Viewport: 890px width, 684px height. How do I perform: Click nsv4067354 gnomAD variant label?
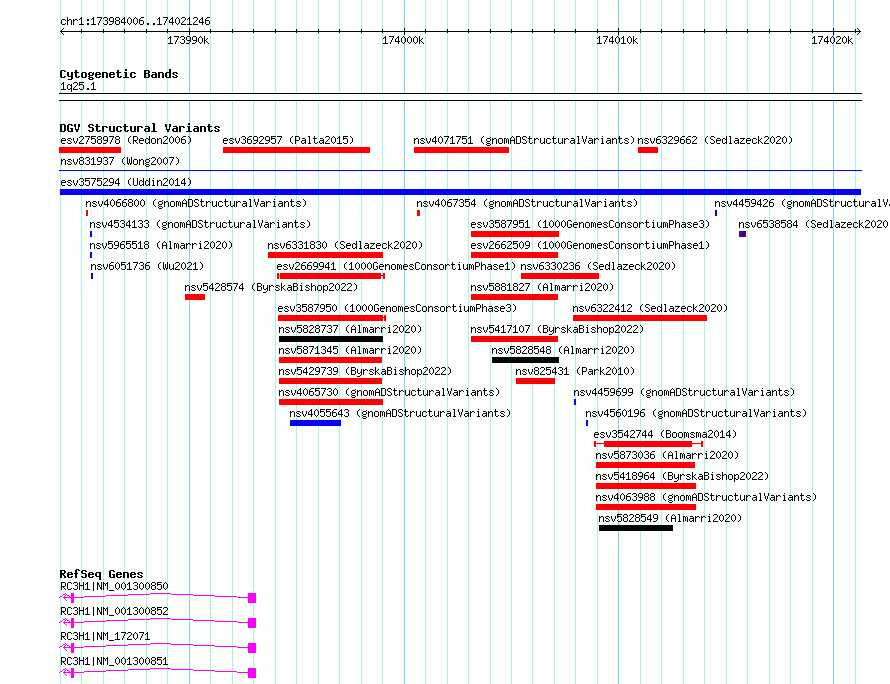527,203
